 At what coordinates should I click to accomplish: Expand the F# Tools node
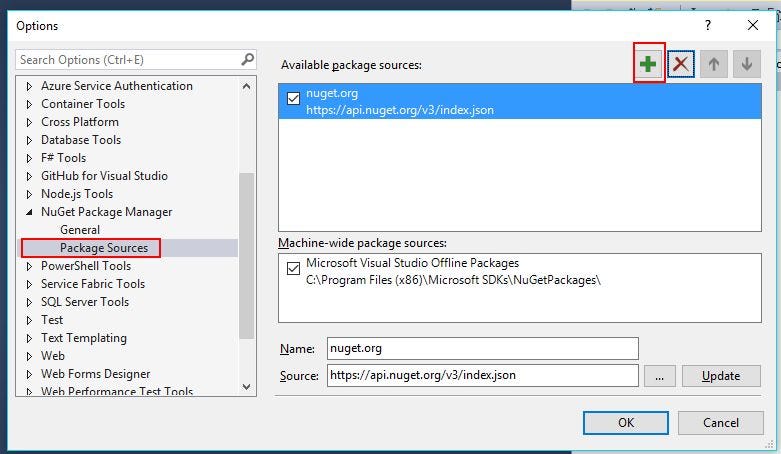29,158
